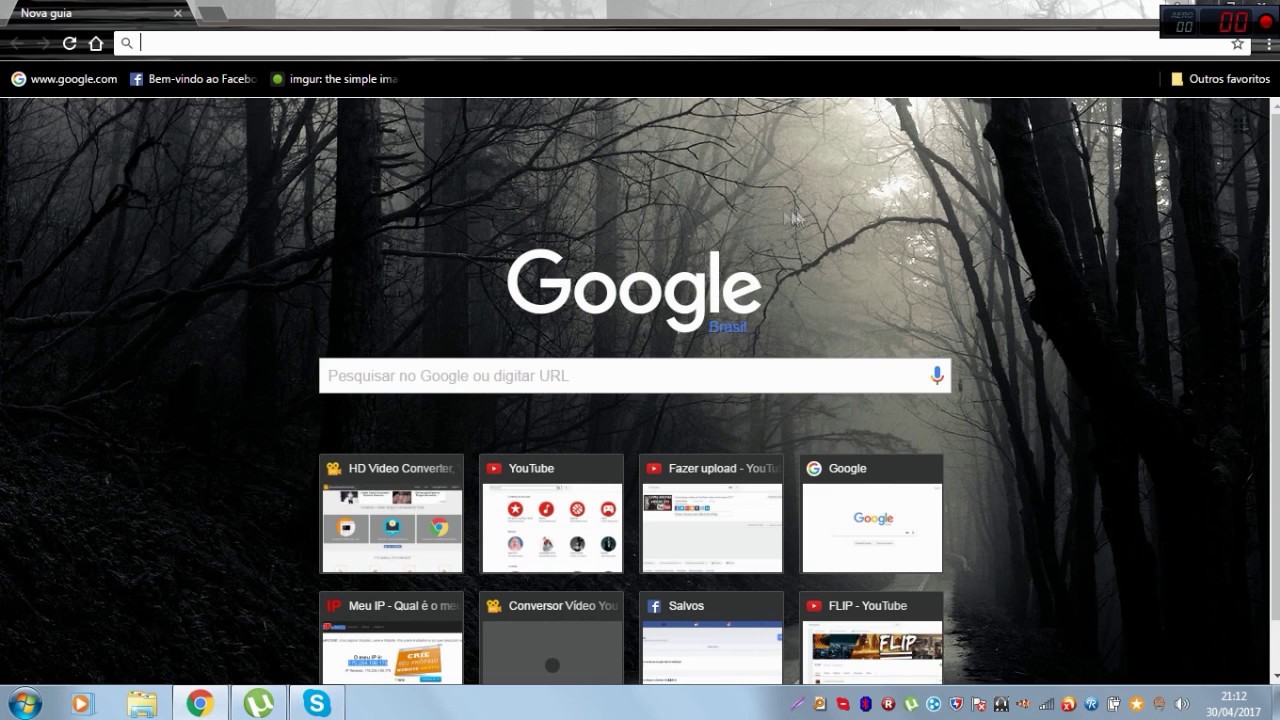Click the Home icon in toolbar
The height and width of the screenshot is (720, 1280).
click(96, 43)
